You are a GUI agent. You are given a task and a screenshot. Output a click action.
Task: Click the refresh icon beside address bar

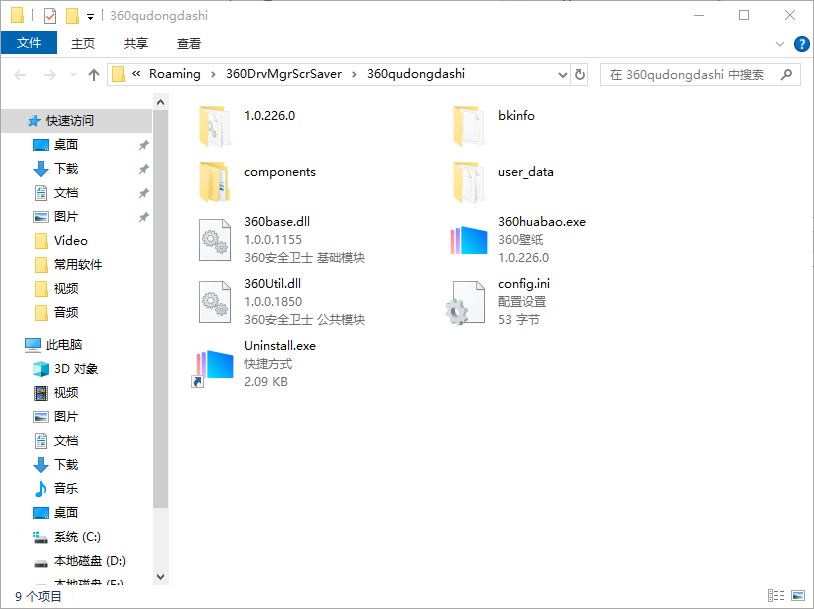coord(580,75)
